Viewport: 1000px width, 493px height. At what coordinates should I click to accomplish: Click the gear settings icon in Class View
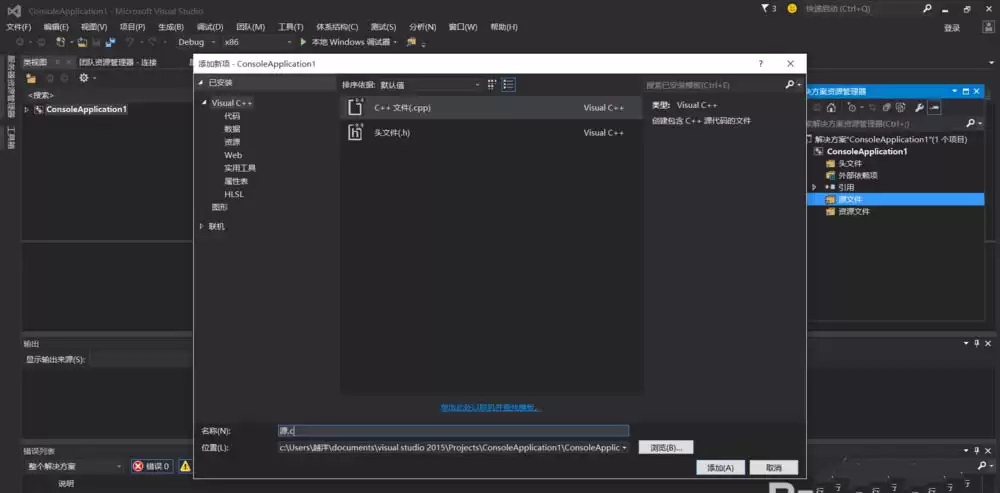point(84,78)
